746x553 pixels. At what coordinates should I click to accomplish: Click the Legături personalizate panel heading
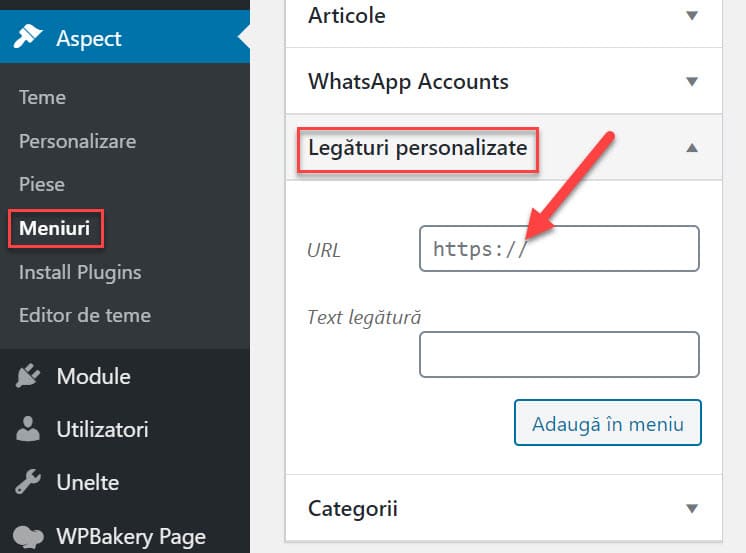(x=417, y=148)
